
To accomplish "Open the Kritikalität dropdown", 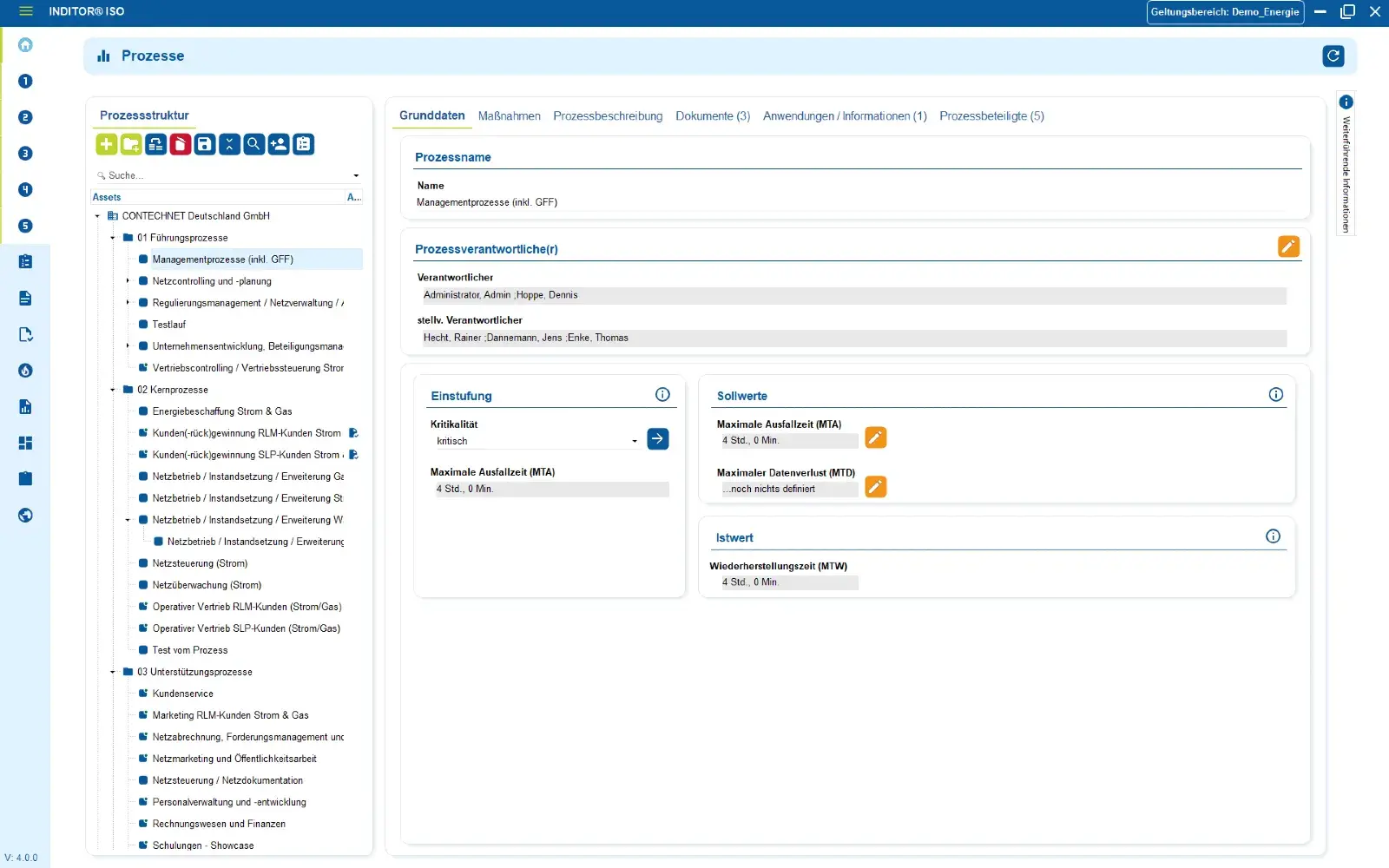I will tap(635, 441).
